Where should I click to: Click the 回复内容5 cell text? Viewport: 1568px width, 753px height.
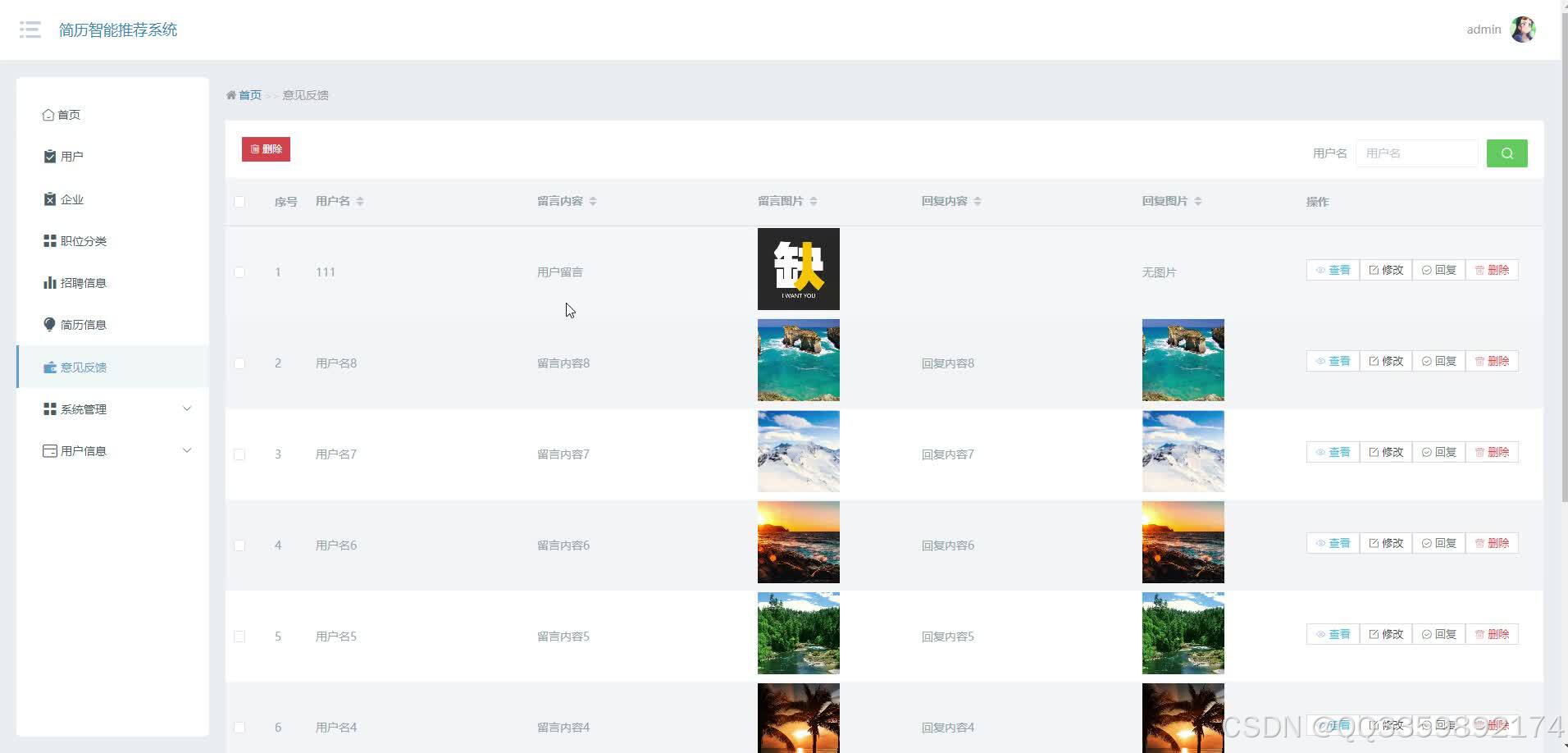948,637
